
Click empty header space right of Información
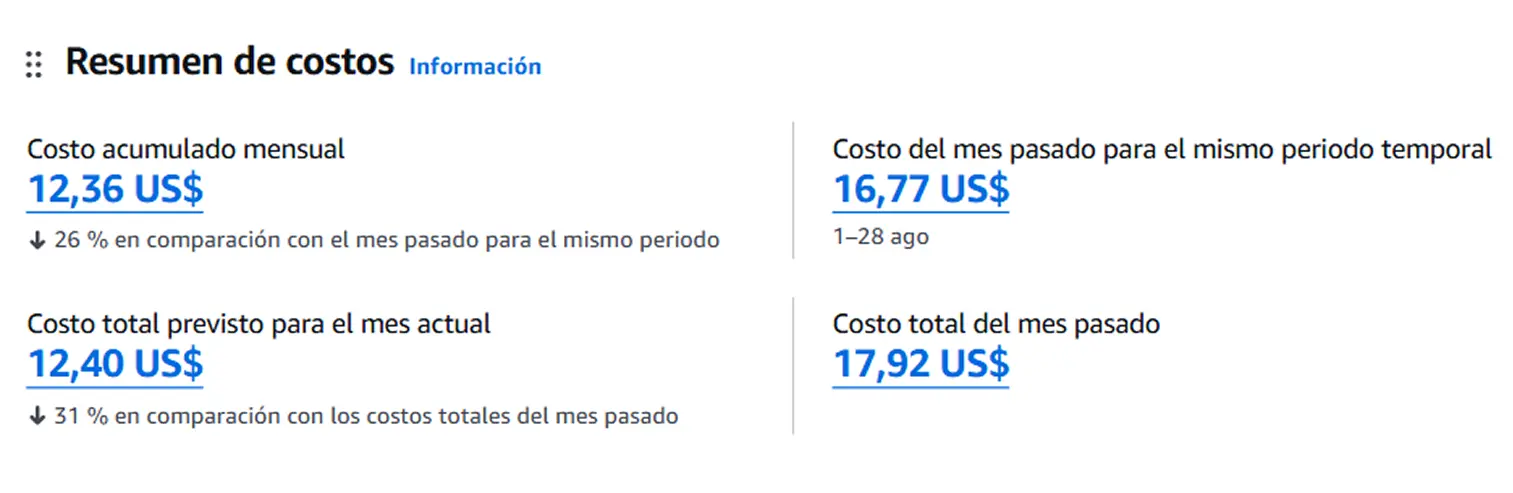click(900, 67)
